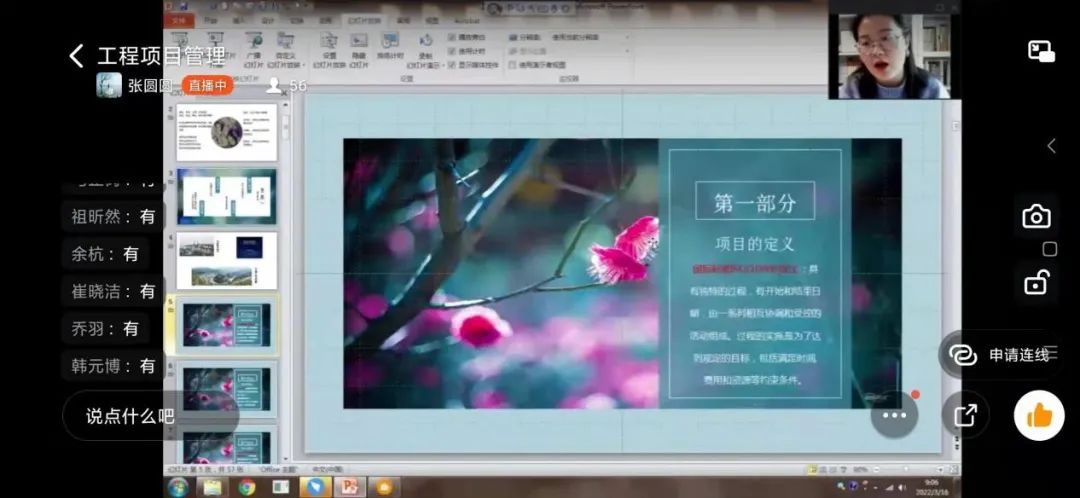The image size is (1080, 498).
Task: Toggle the 使用计时 checkbox in ribbon
Action: pos(452,50)
